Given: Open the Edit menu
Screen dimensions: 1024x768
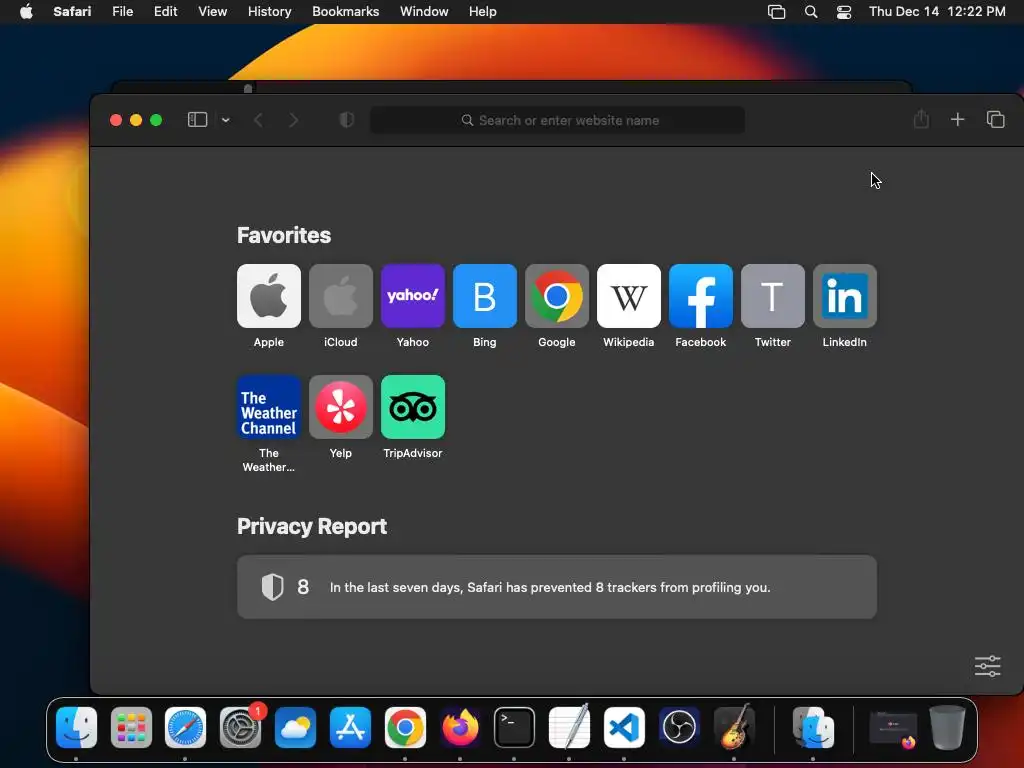Looking at the screenshot, I should (x=165, y=11).
